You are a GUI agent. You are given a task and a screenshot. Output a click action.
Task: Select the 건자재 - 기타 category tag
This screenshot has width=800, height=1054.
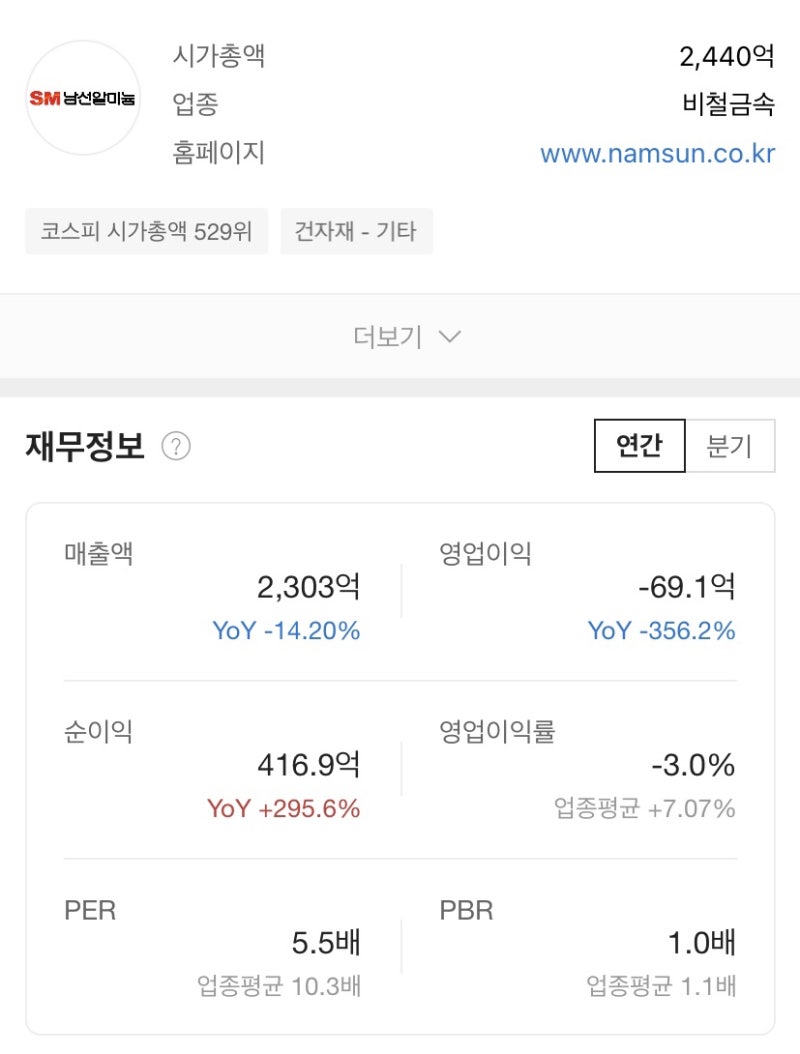[x=358, y=231]
